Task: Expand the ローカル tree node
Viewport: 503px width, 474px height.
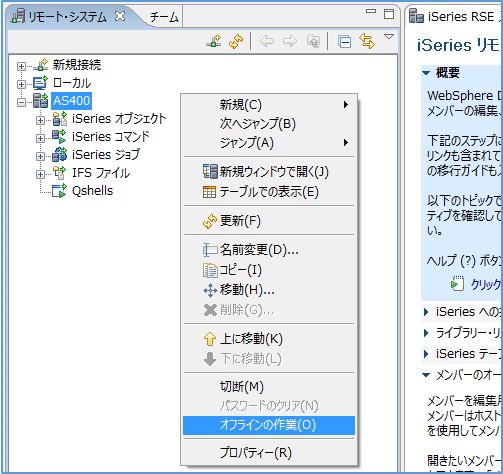Action: click(x=21, y=84)
